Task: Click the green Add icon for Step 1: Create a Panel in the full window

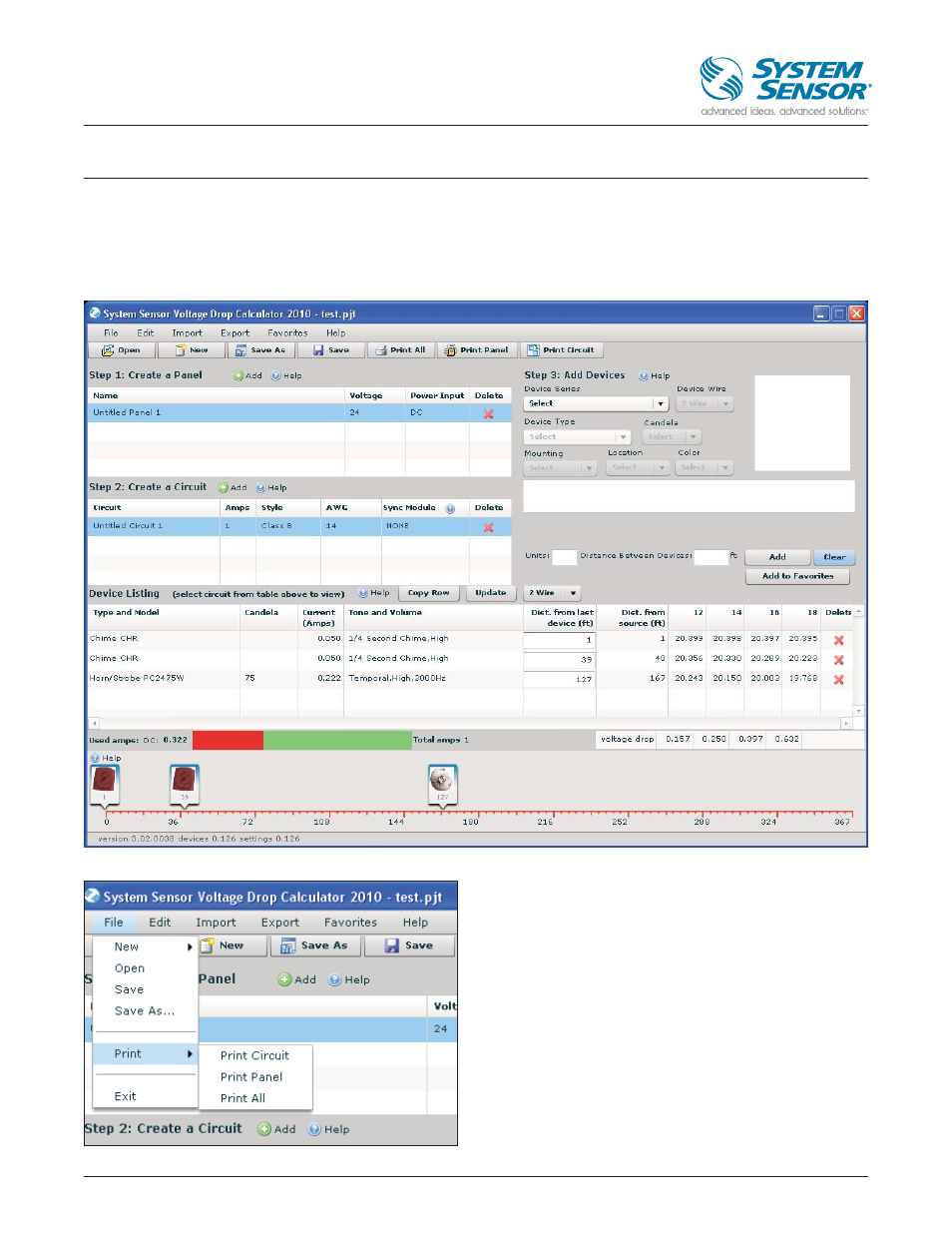Action: (239, 376)
